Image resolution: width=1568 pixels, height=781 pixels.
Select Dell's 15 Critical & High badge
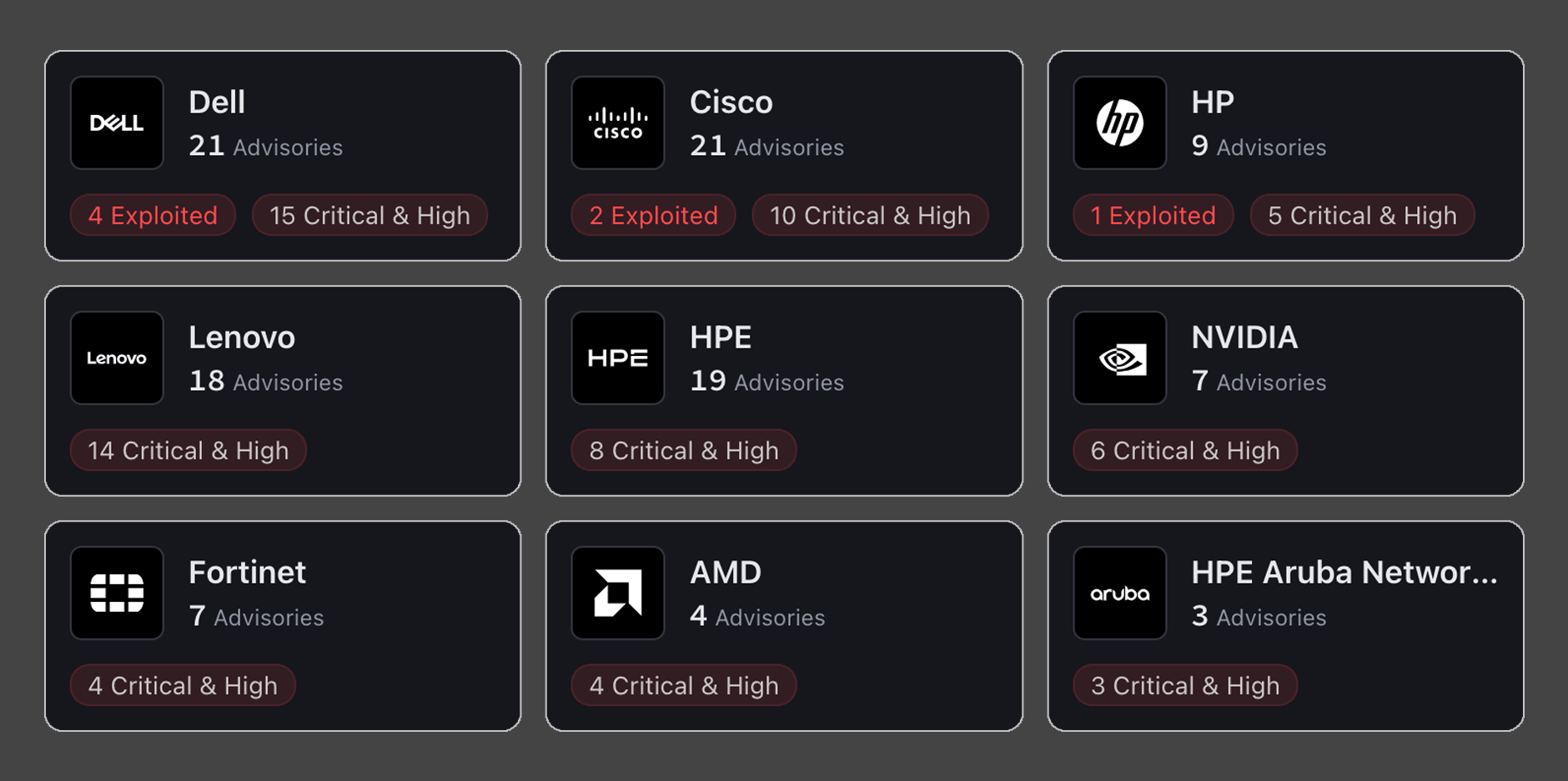tap(369, 215)
